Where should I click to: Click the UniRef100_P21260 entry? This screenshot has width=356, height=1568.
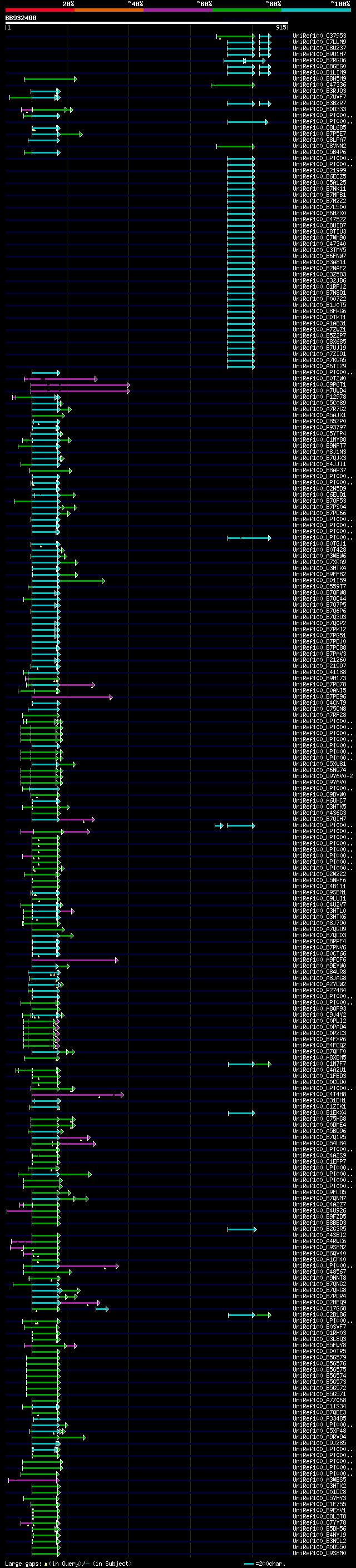pyautogui.click(x=319, y=660)
